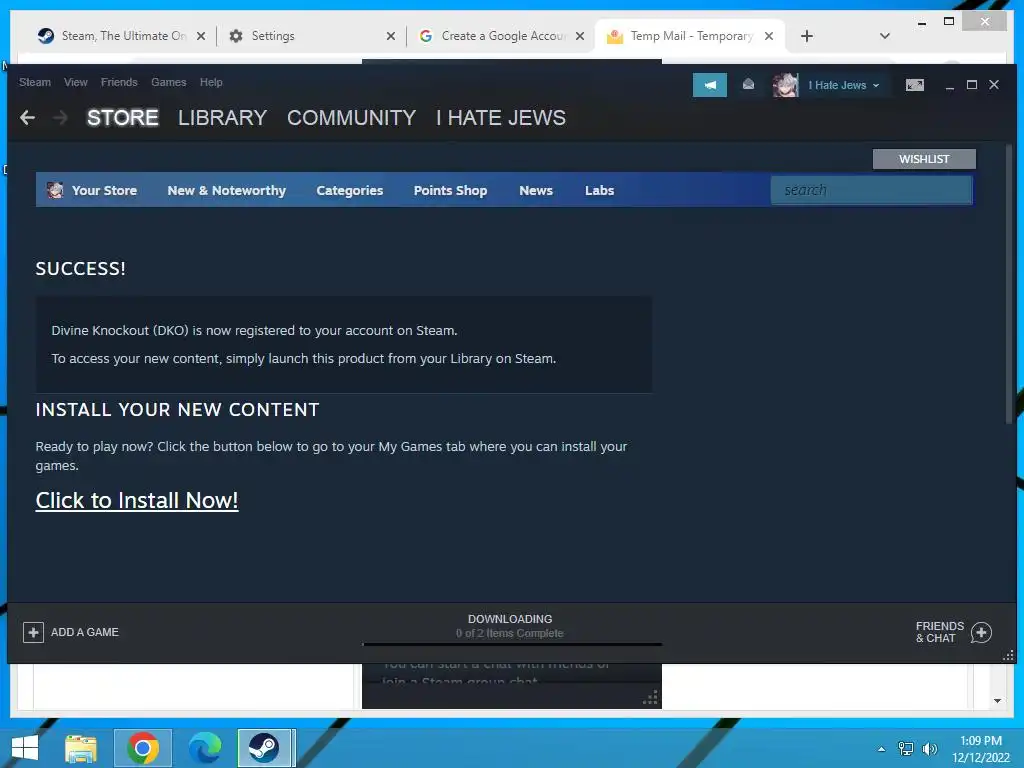The height and width of the screenshot is (768, 1024).
Task: Open the Help menu
Action: pos(211,82)
